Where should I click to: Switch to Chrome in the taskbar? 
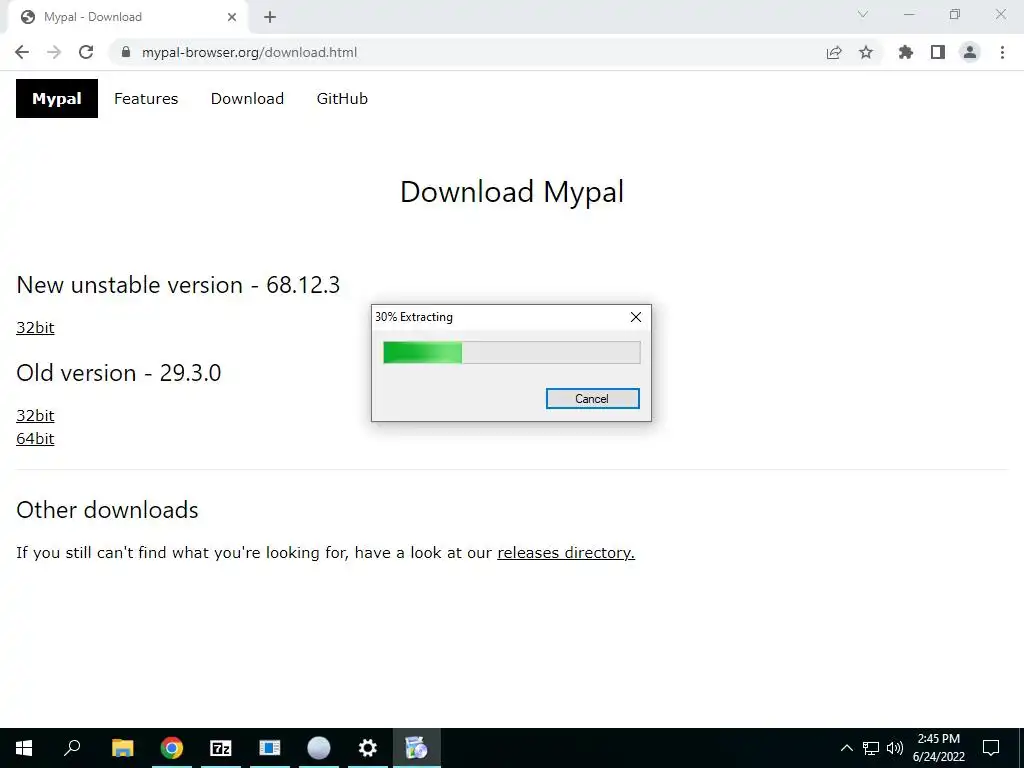(172, 748)
